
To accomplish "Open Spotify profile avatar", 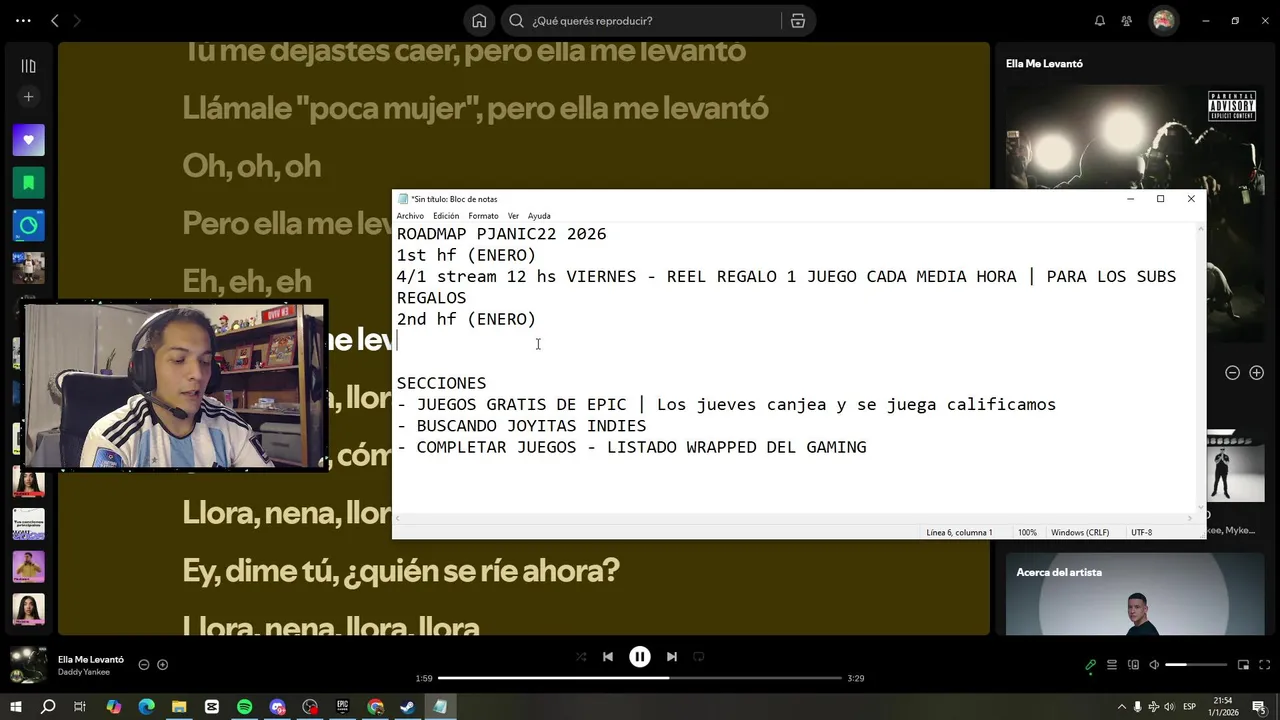I will tap(1163, 21).
